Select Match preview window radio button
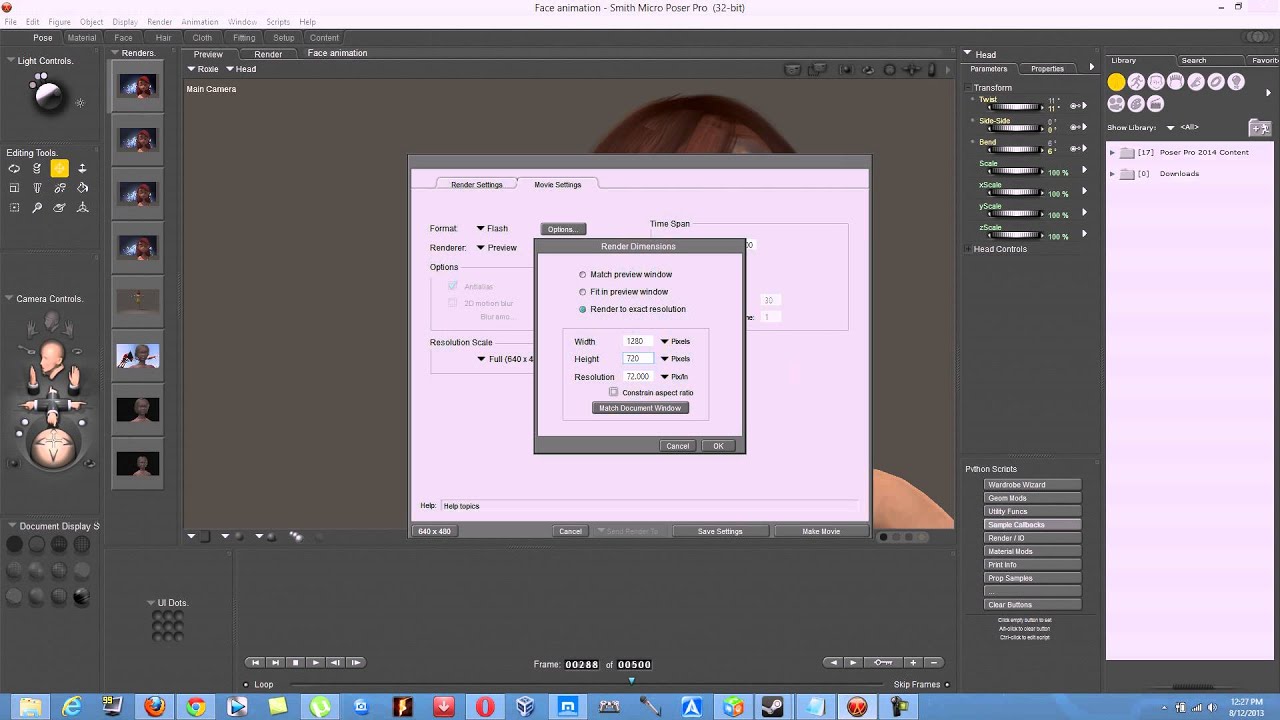The image size is (1280, 720). [583, 274]
